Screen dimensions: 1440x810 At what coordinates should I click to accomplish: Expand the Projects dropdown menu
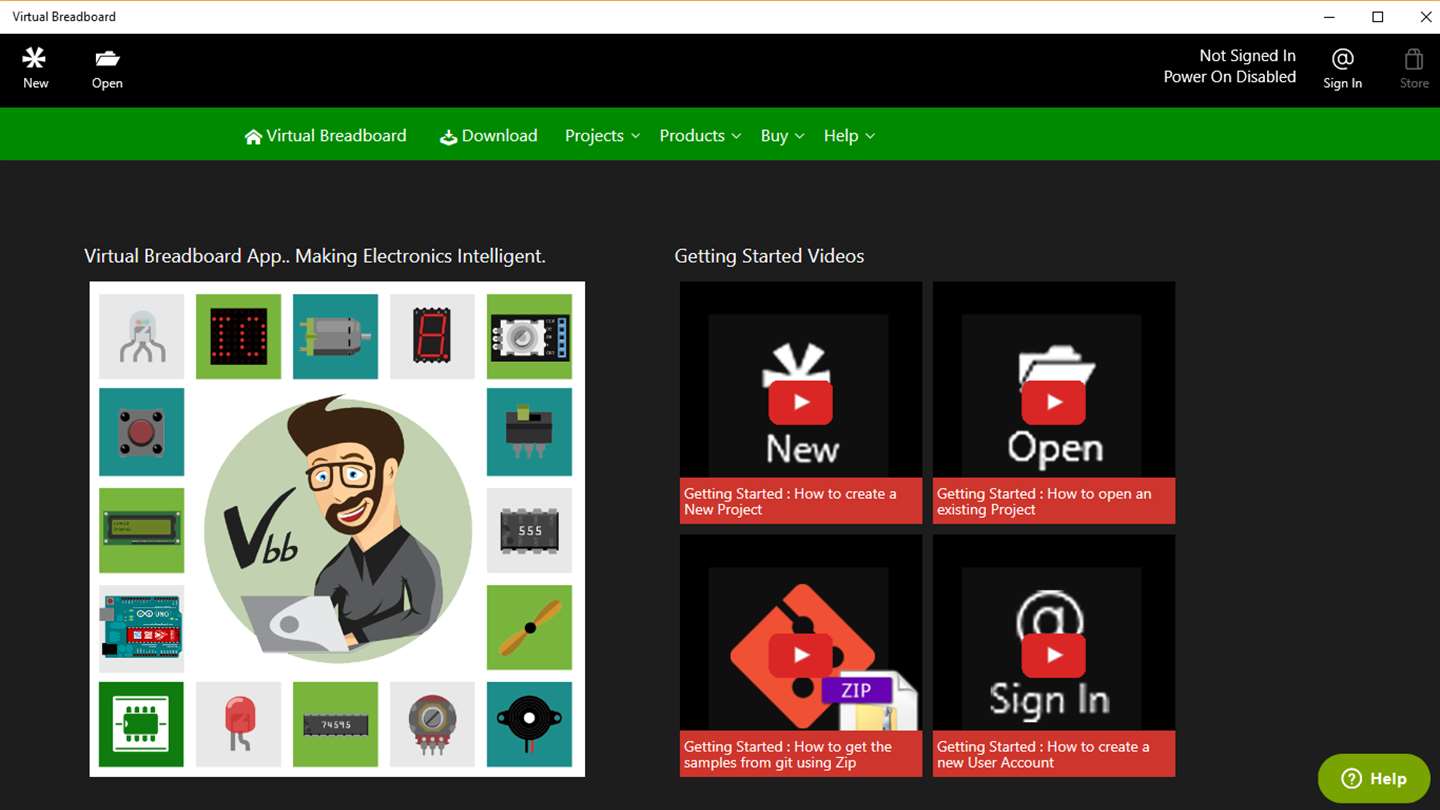[x=602, y=136]
